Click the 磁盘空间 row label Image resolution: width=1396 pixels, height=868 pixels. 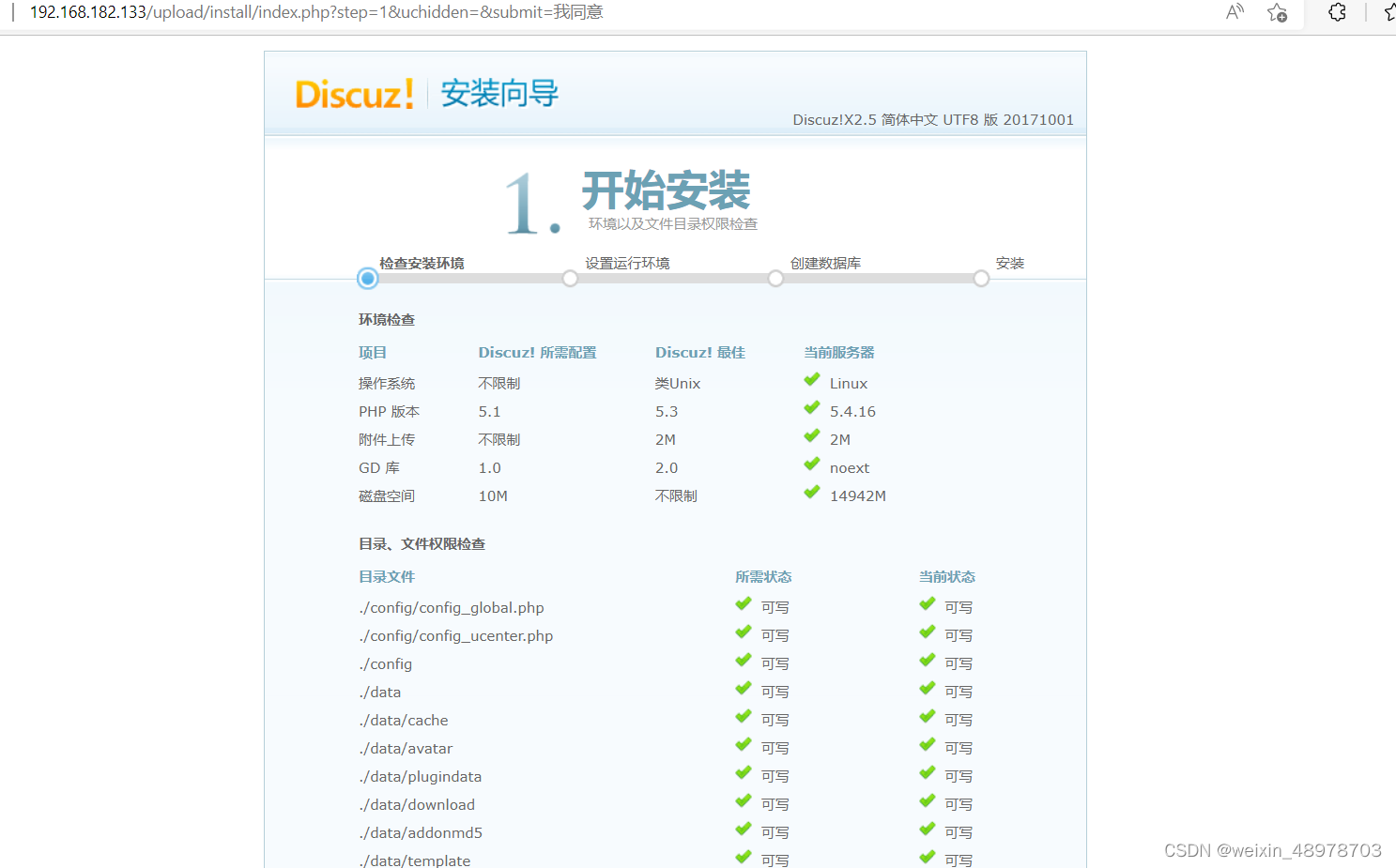pos(387,496)
